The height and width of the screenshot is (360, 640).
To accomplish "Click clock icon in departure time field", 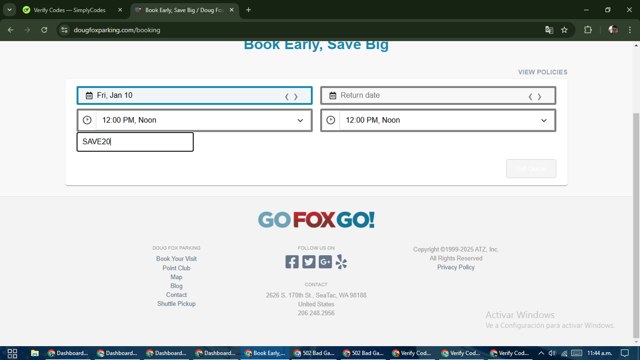I will tap(87, 120).
